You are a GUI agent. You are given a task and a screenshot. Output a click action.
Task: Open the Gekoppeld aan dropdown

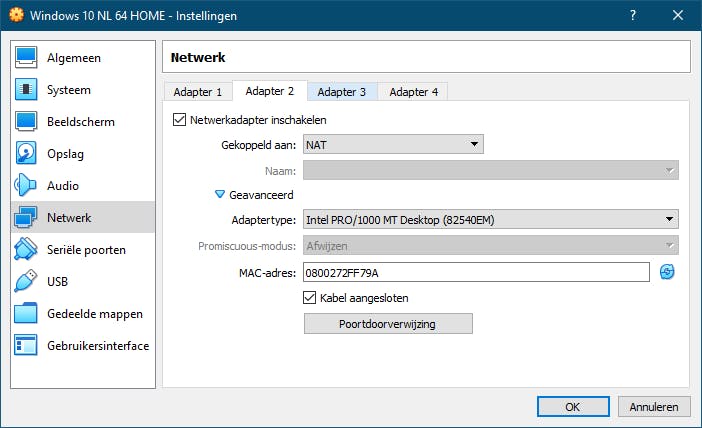click(x=393, y=145)
